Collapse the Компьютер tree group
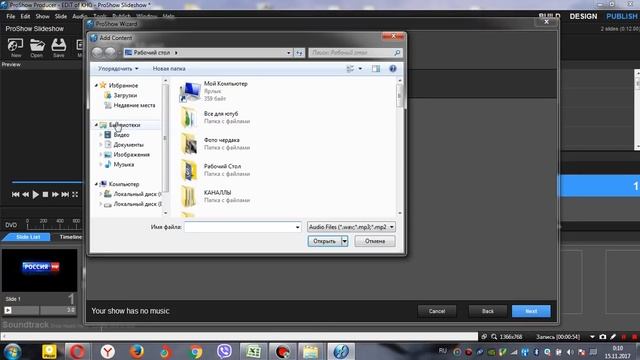The height and width of the screenshot is (360, 640). click(x=96, y=184)
